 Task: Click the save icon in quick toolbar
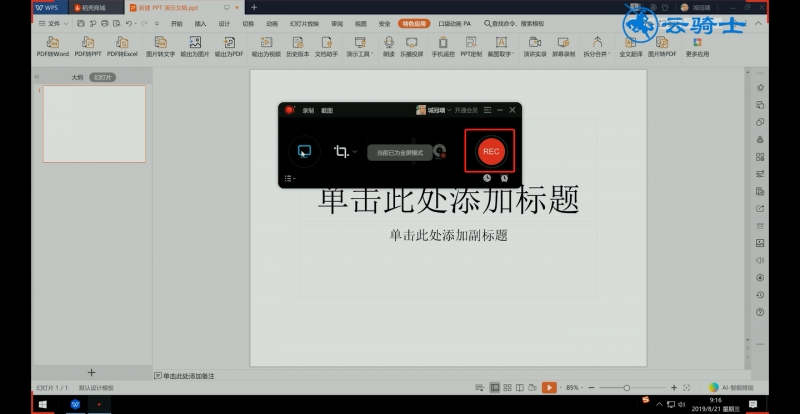pyautogui.click(x=81, y=23)
